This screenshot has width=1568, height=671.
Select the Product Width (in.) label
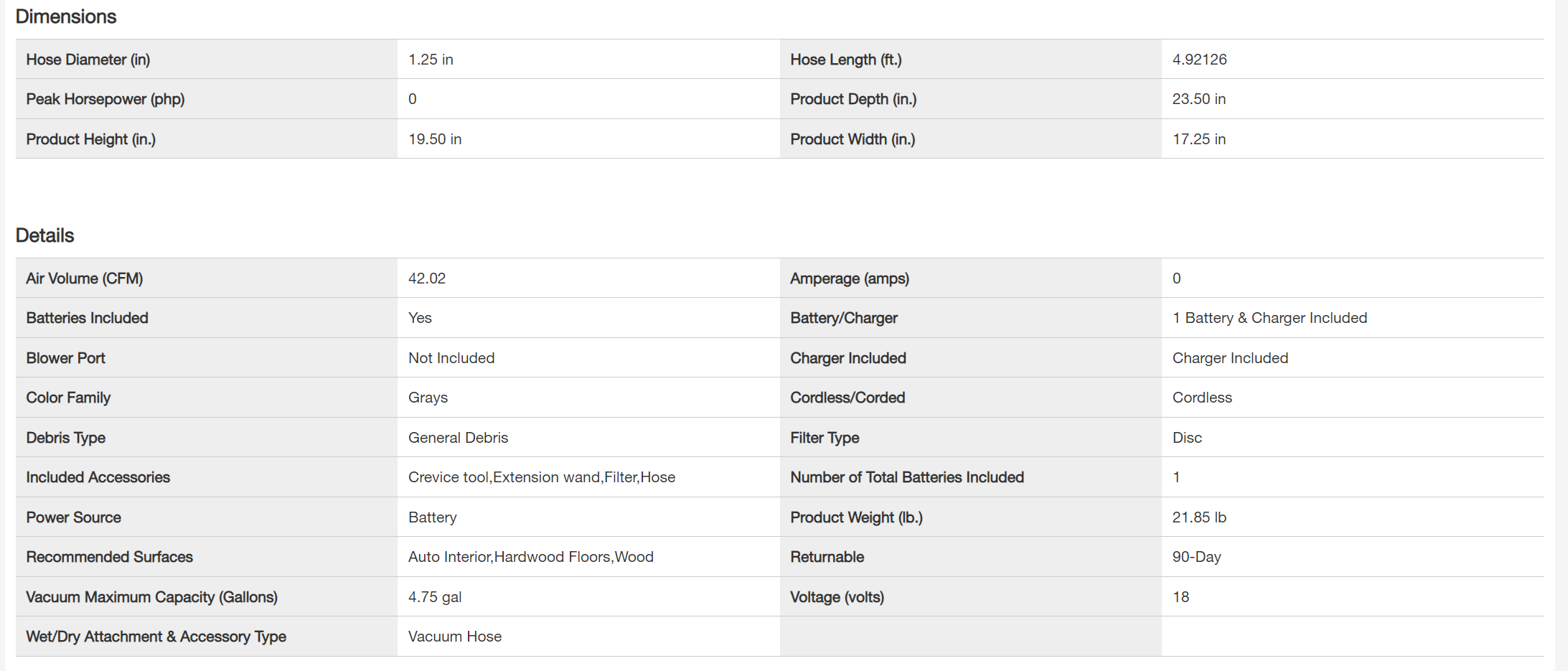pos(852,139)
